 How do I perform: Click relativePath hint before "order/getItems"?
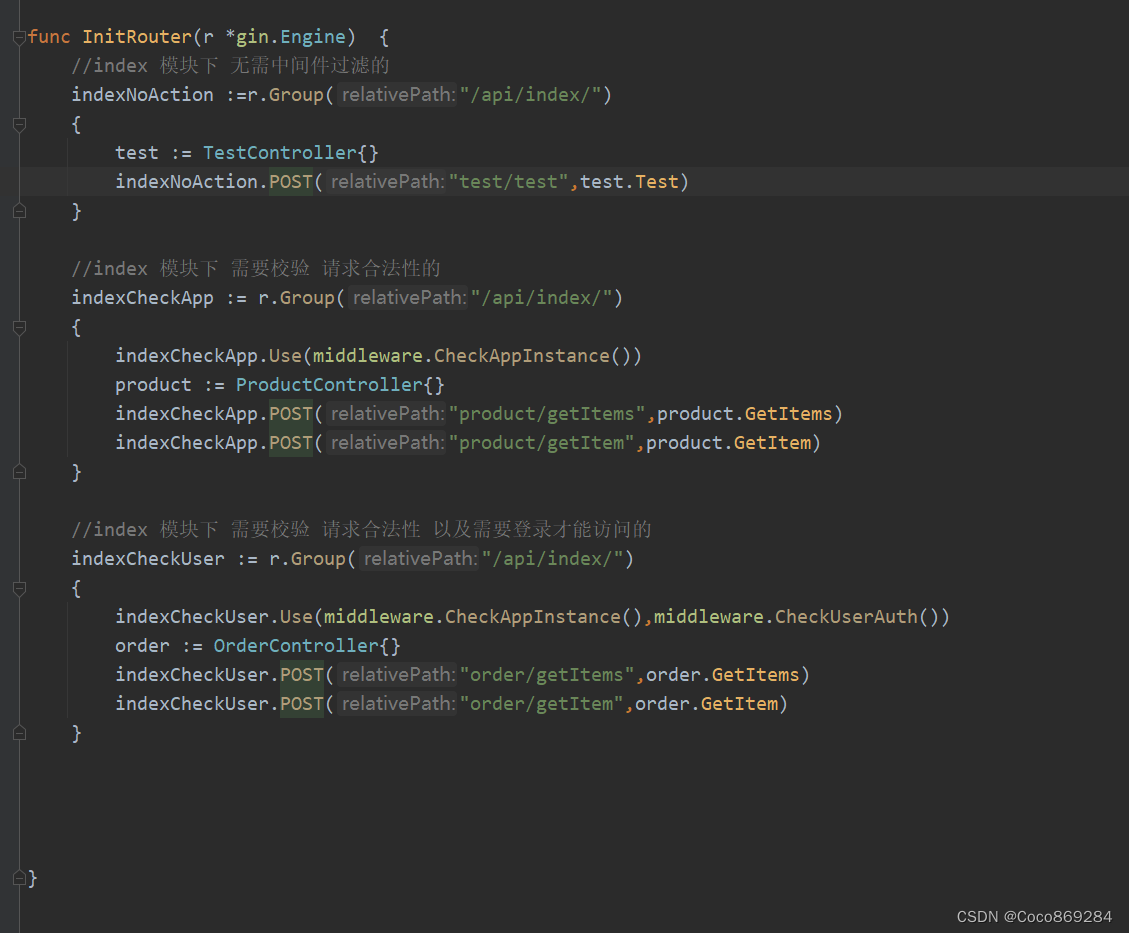tap(397, 675)
